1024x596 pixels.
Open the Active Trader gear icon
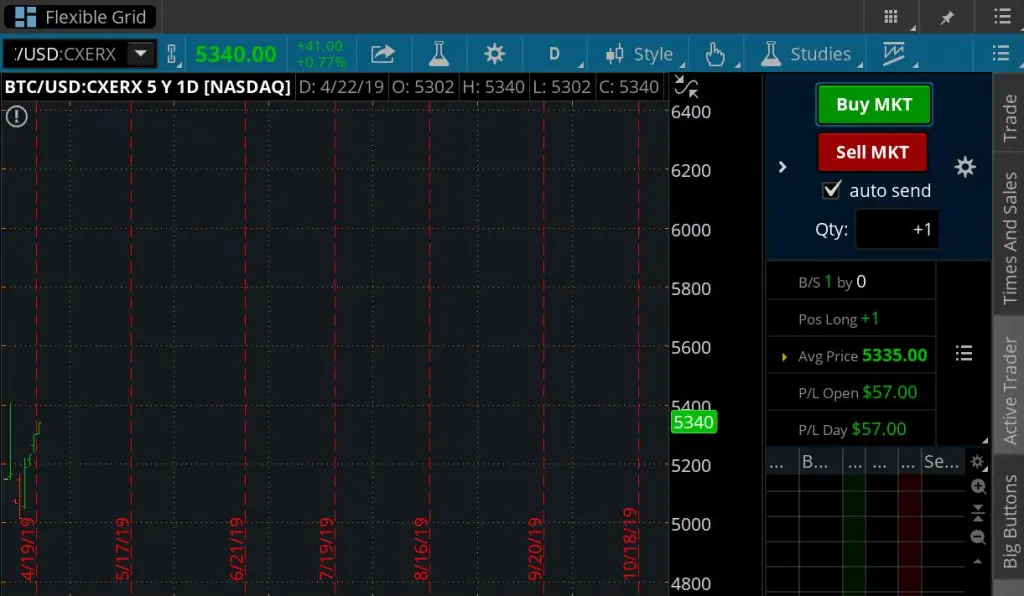964,167
